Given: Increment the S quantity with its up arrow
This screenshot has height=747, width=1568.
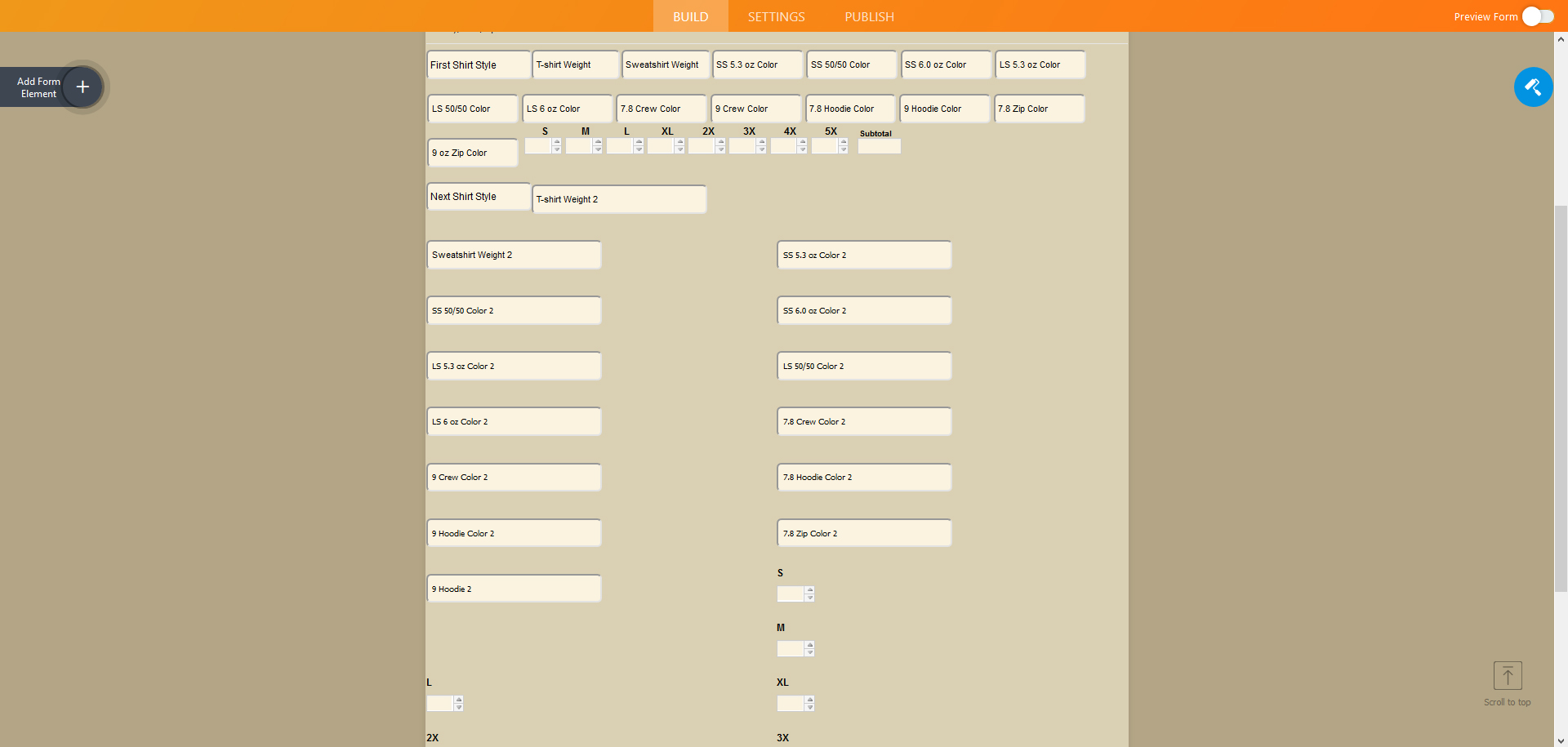Looking at the screenshot, I should (x=556, y=141).
